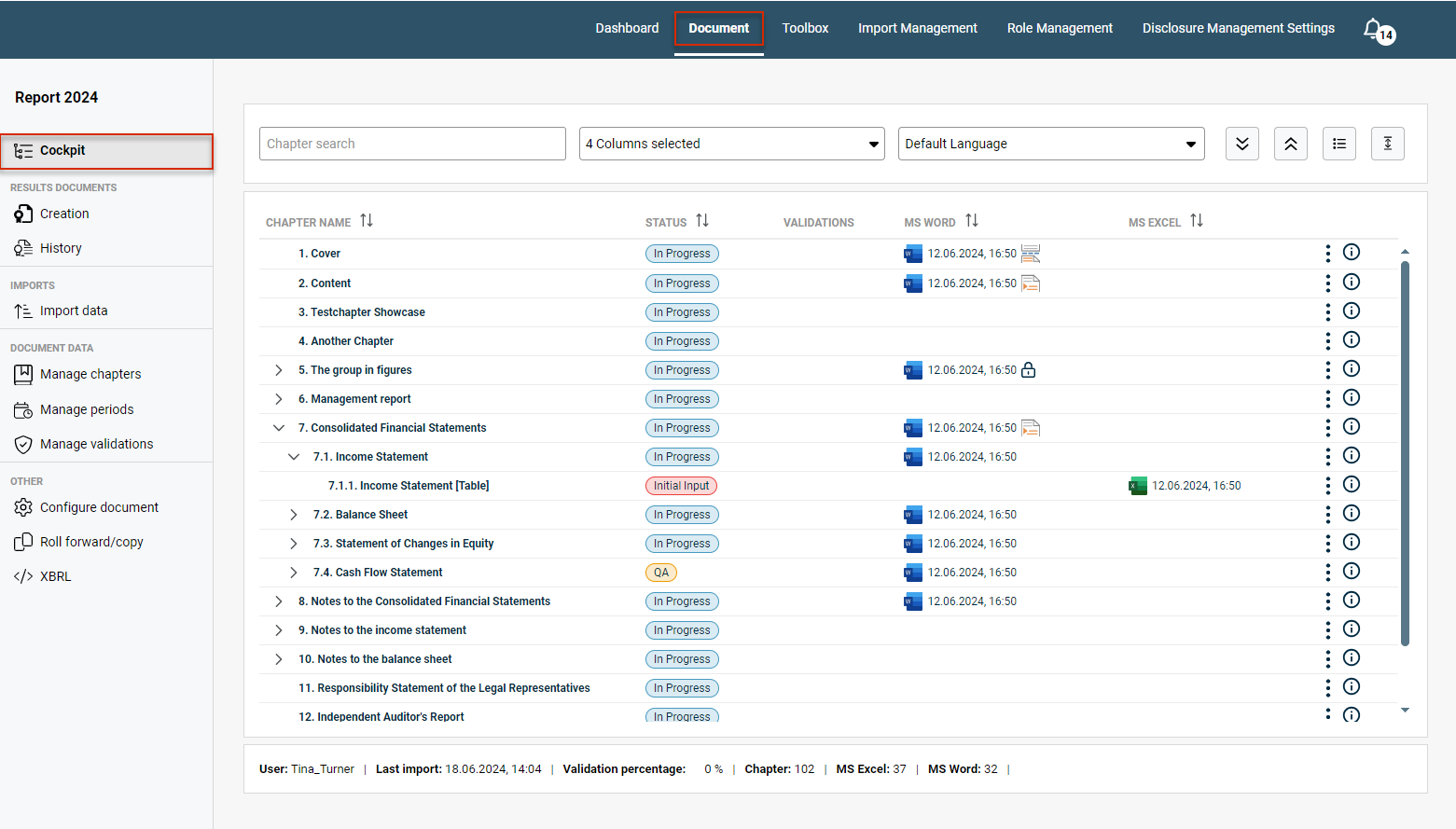Open the 4 Columns selected dropdown
Viewport: 1456px width, 829px height.
[x=732, y=144]
